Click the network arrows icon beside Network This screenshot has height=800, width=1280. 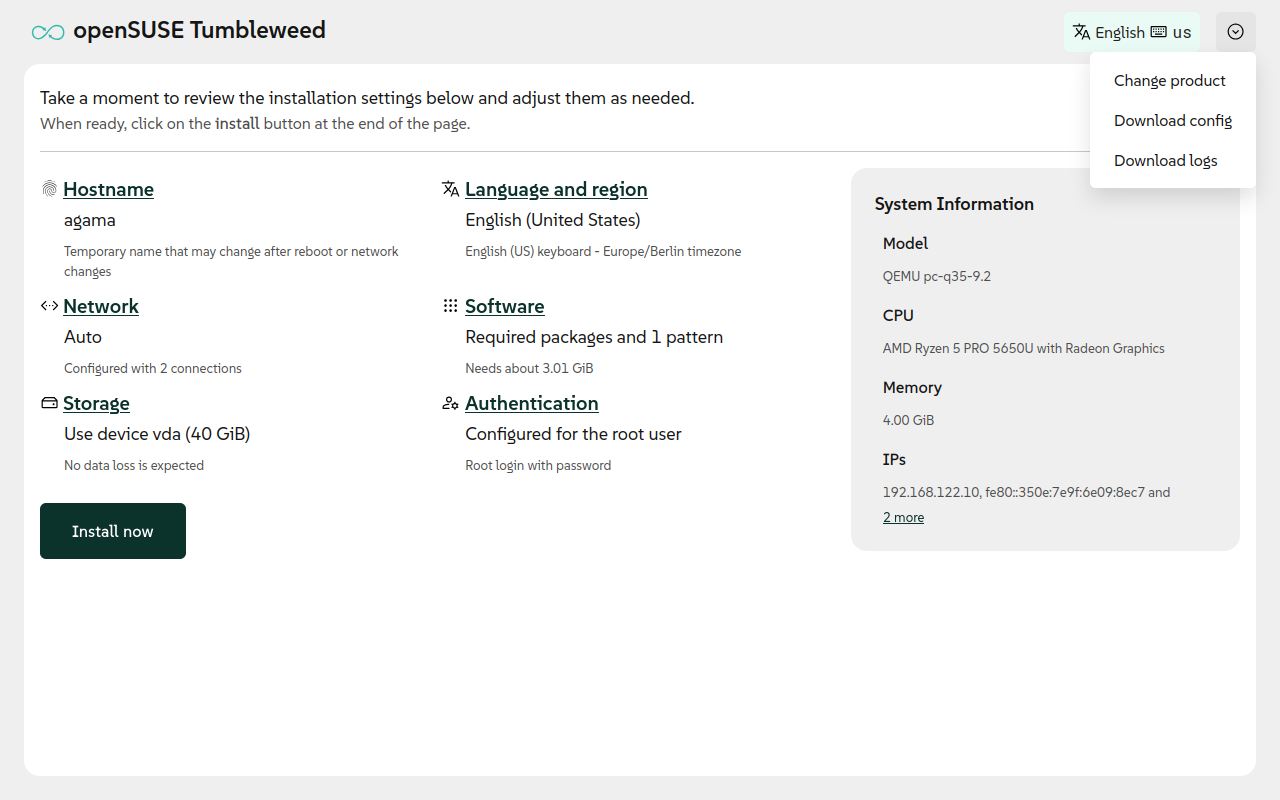coord(48,305)
